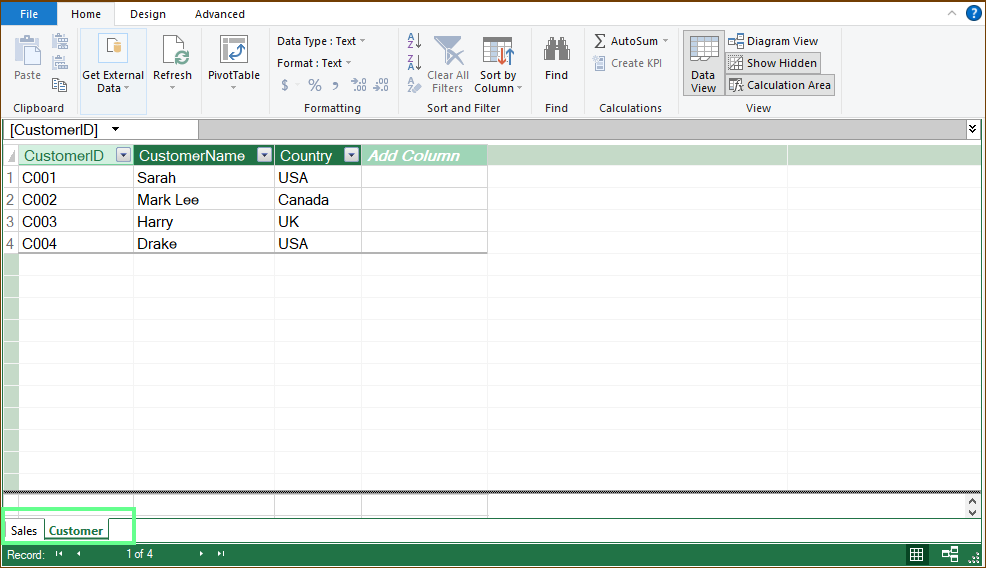Open the Design ribbon tab
Viewport: 986px width, 568px height.
click(148, 14)
